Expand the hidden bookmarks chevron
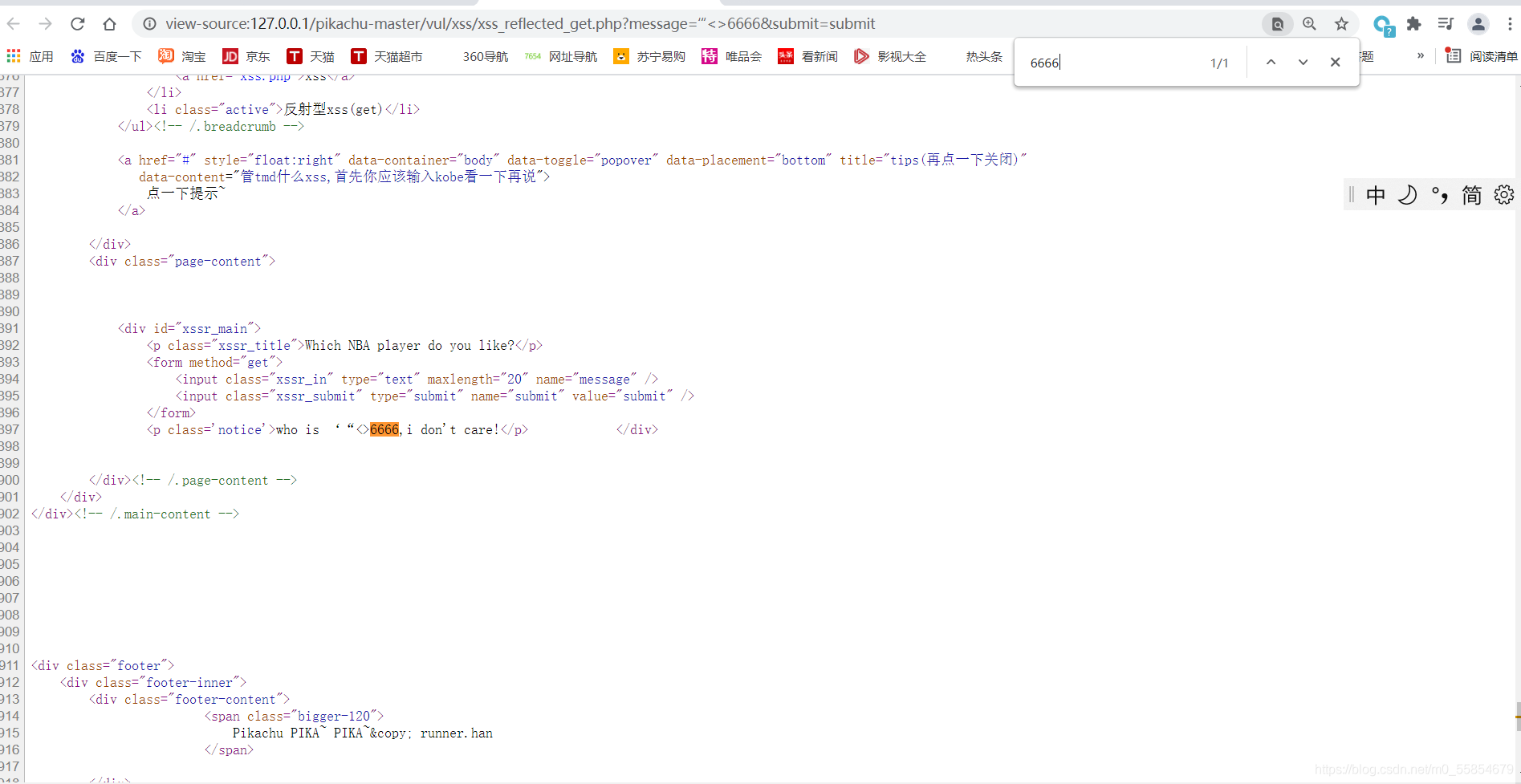The height and width of the screenshot is (784, 1521). coord(1421,55)
